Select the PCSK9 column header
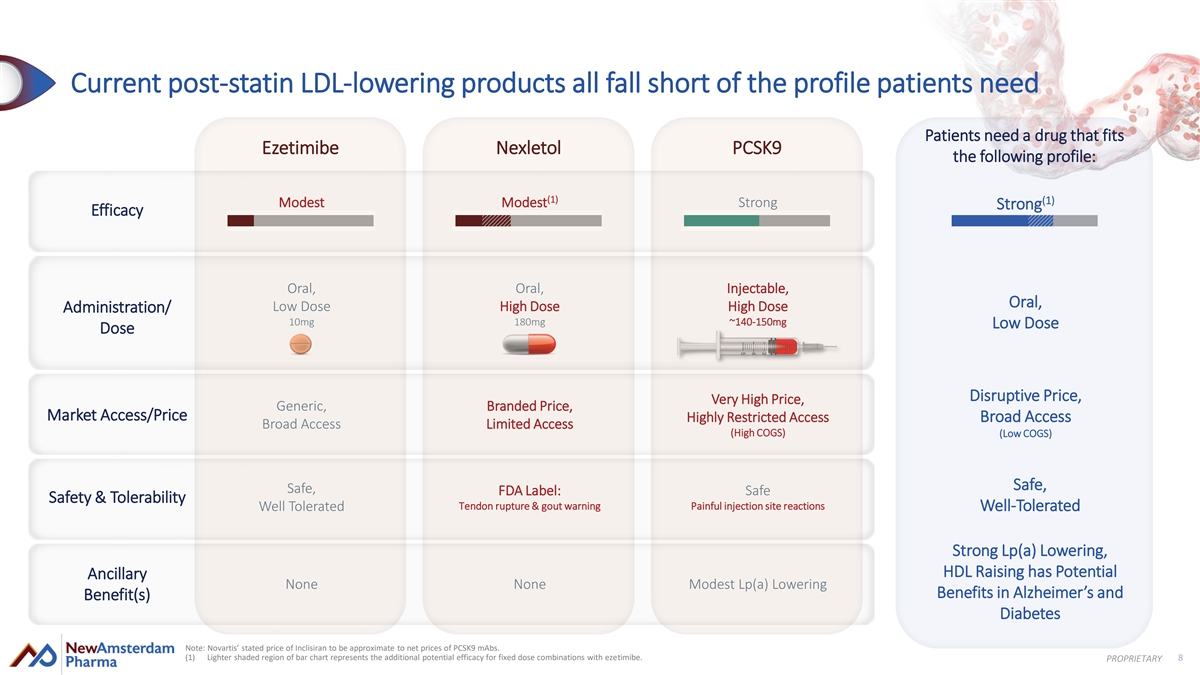This screenshot has width=1200, height=675. [756, 148]
